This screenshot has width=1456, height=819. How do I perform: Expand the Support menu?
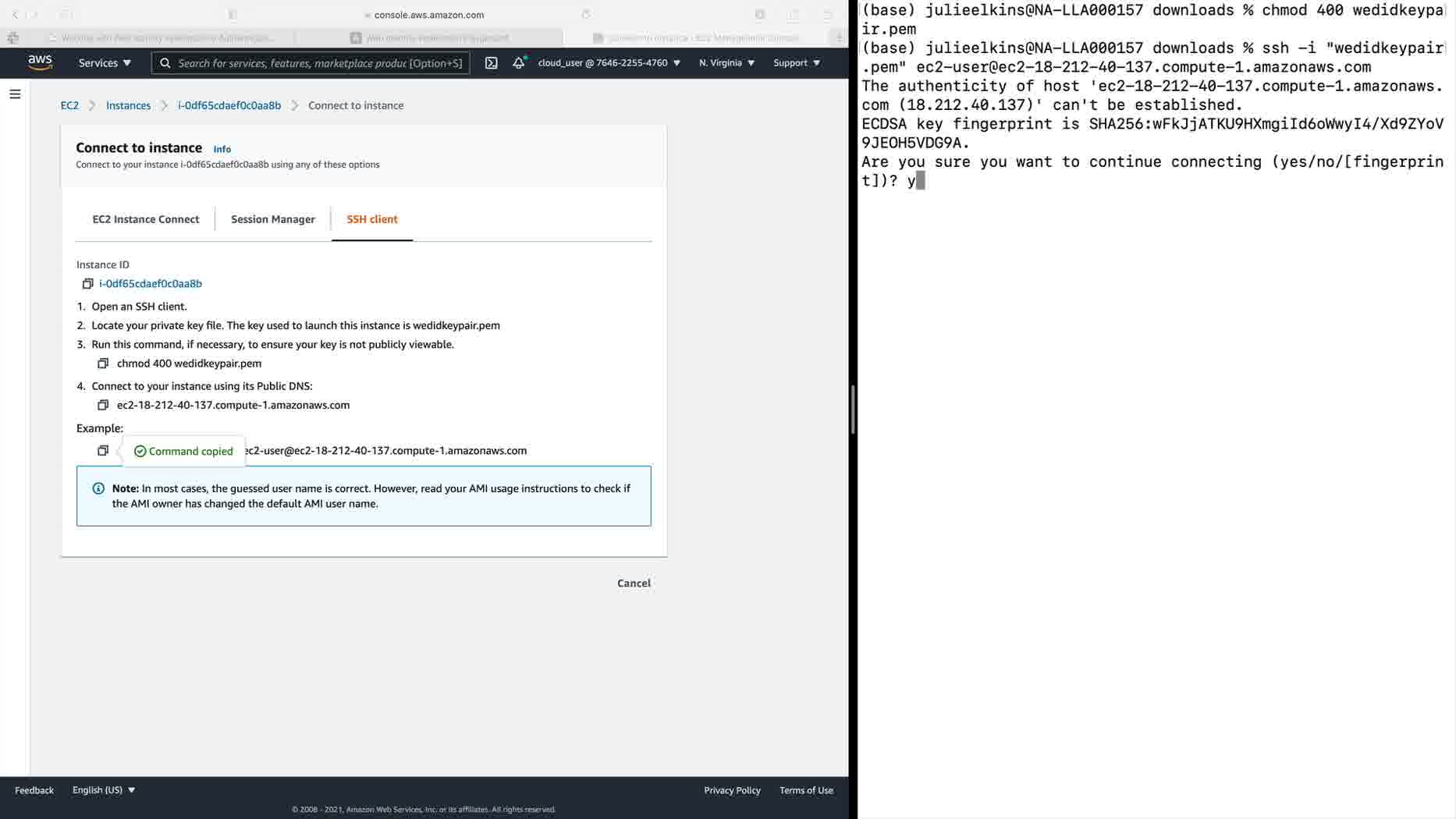[796, 63]
